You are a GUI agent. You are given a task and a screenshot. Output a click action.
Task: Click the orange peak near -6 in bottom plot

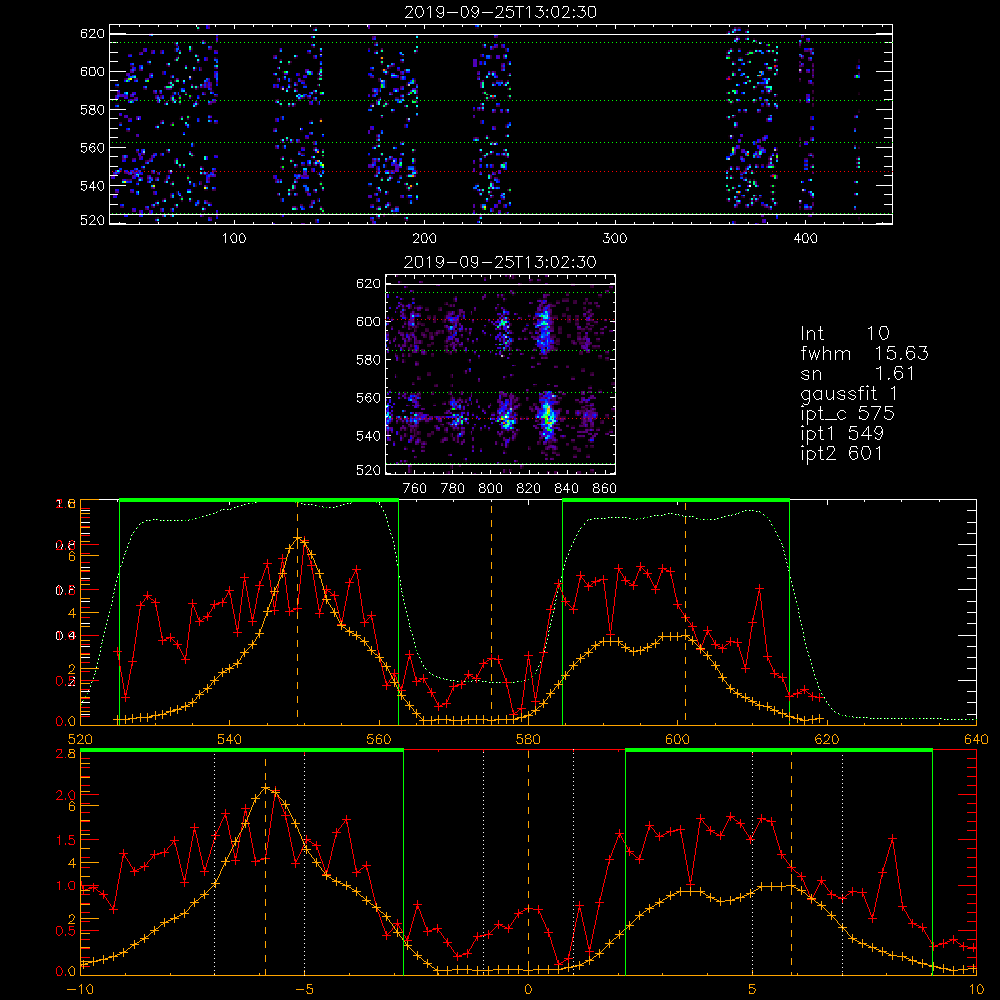(x=266, y=788)
